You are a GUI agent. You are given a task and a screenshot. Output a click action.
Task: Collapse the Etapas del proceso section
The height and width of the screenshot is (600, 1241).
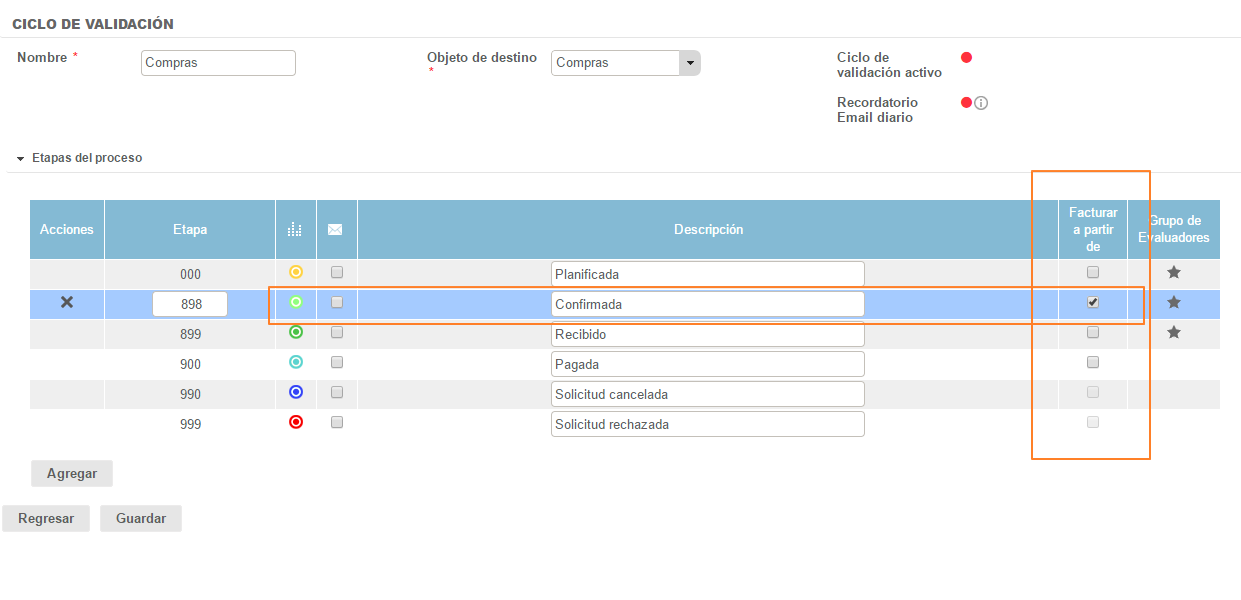21,158
